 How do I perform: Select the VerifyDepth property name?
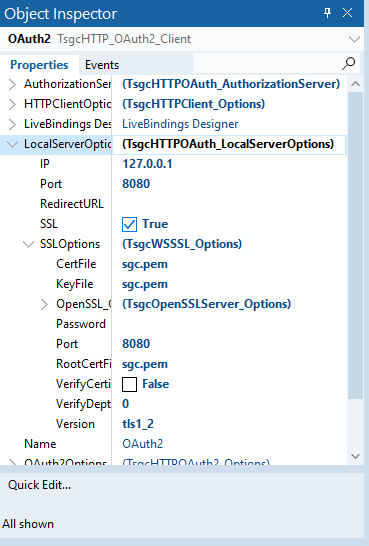point(84,404)
